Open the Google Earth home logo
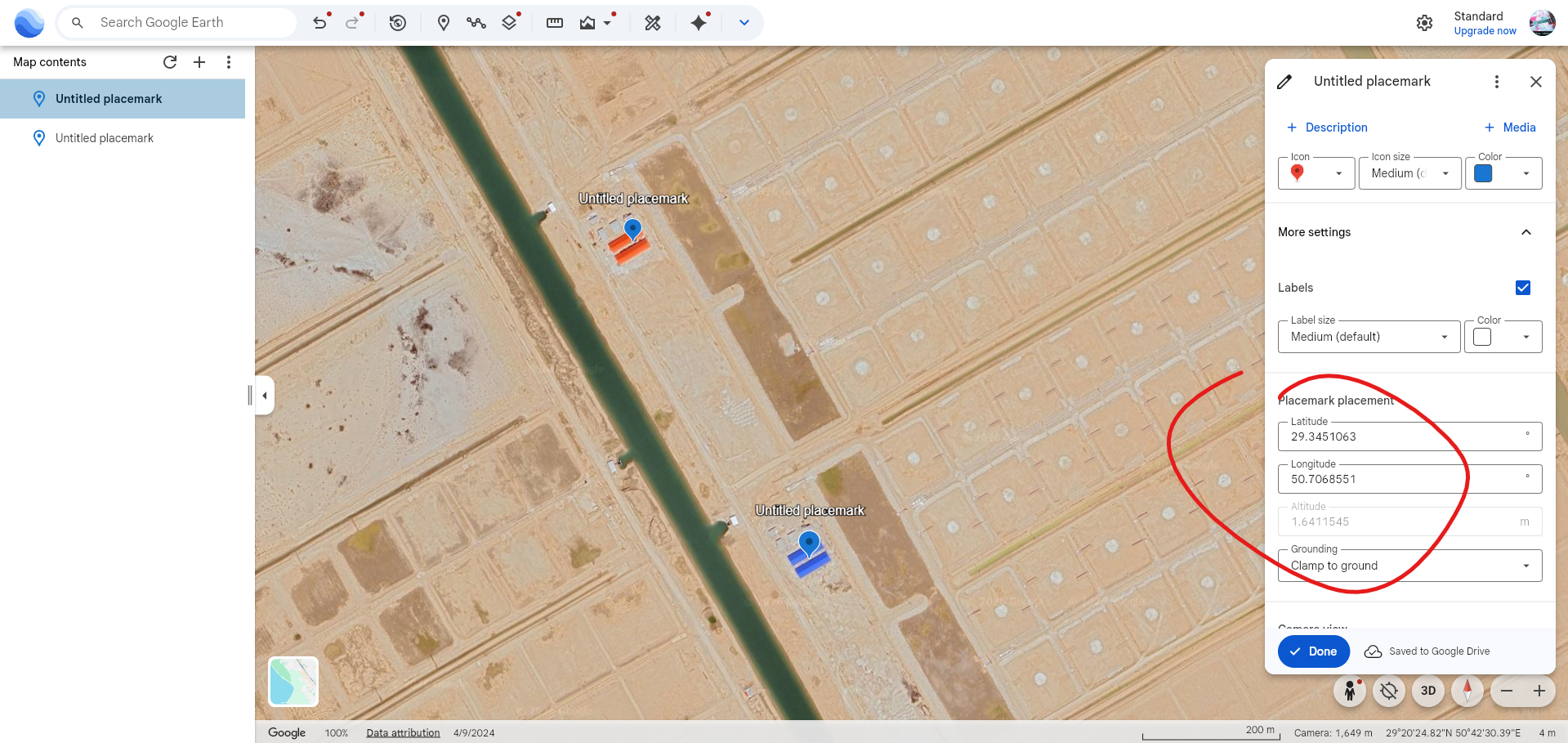Viewport: 1568px width, 743px height. 29,23
